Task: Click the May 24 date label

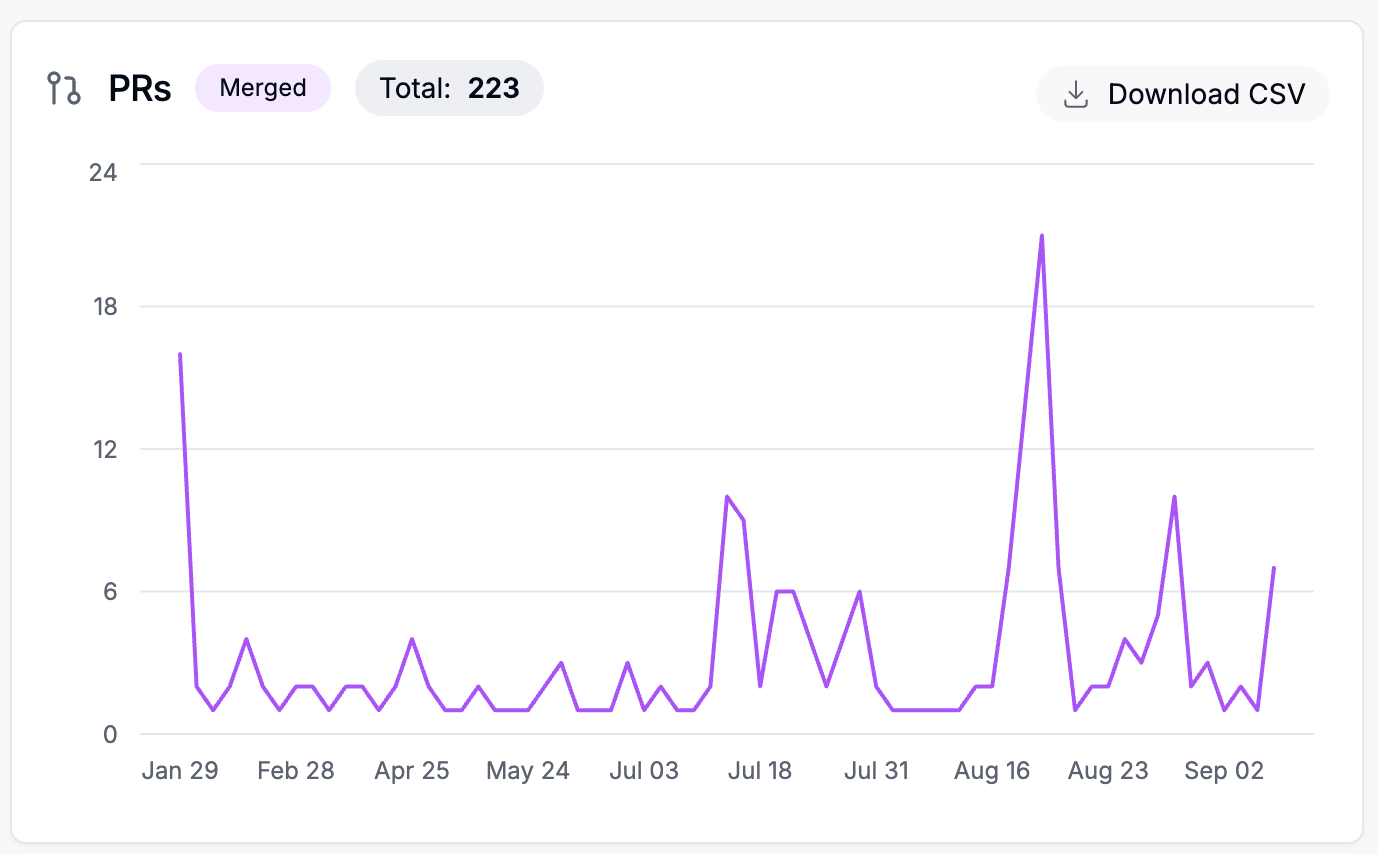Action: pyautogui.click(x=528, y=771)
